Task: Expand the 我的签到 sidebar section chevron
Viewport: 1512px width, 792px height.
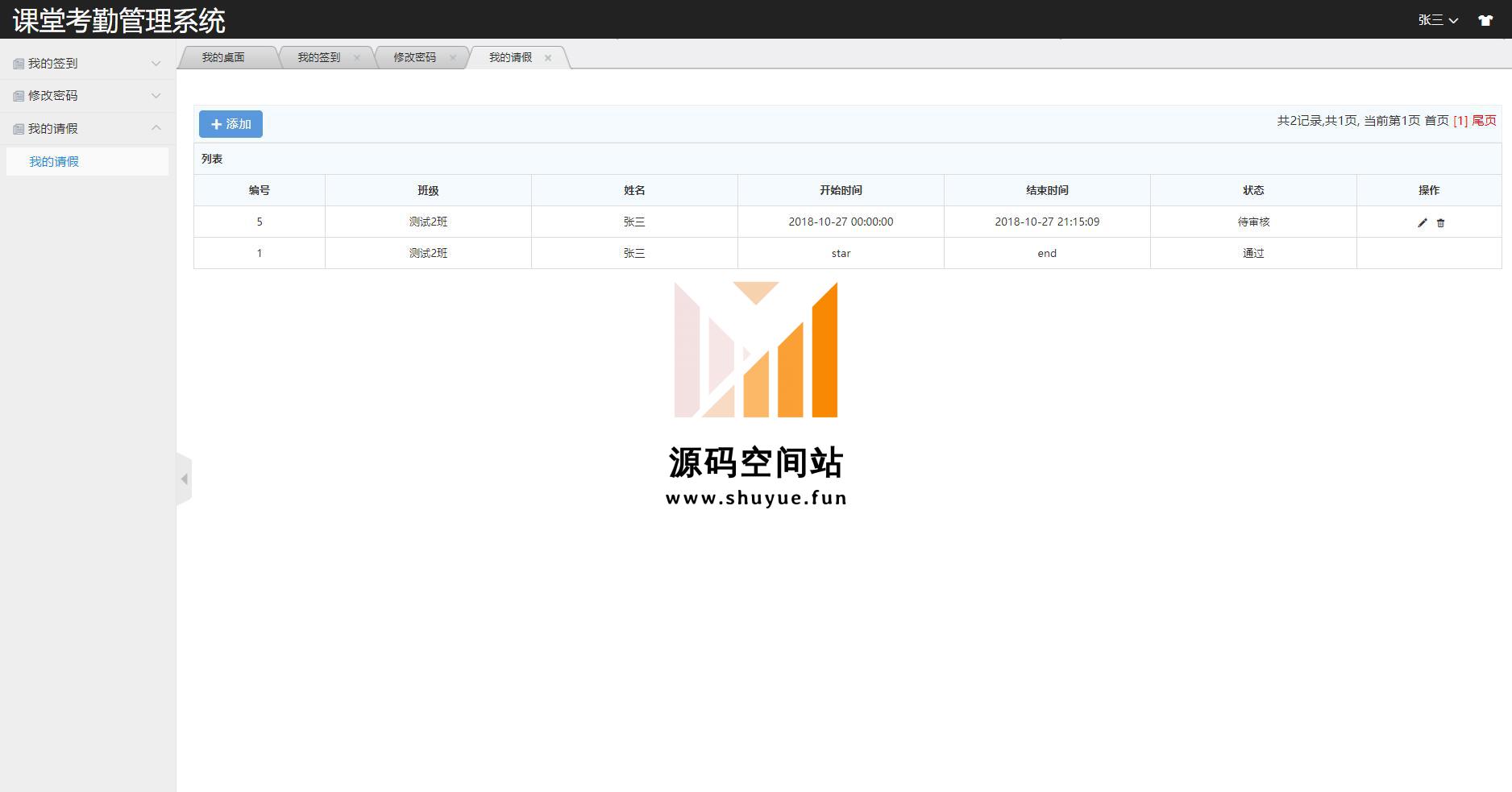Action: pos(156,63)
